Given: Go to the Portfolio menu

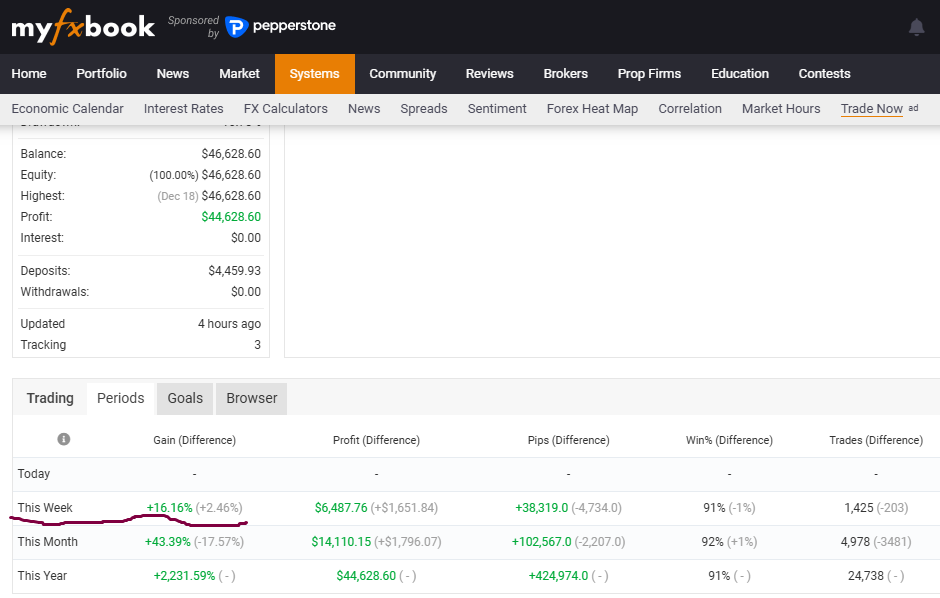Looking at the screenshot, I should [101, 74].
